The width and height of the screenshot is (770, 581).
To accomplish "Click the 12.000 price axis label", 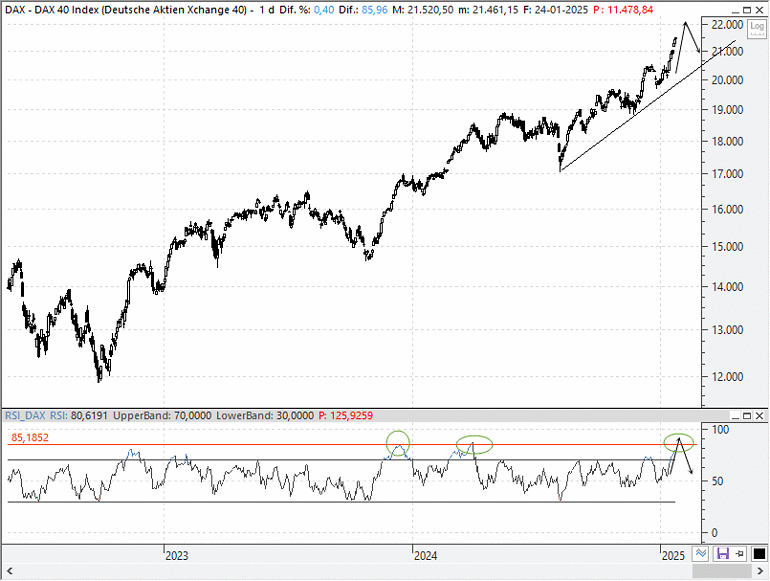I will [x=727, y=377].
